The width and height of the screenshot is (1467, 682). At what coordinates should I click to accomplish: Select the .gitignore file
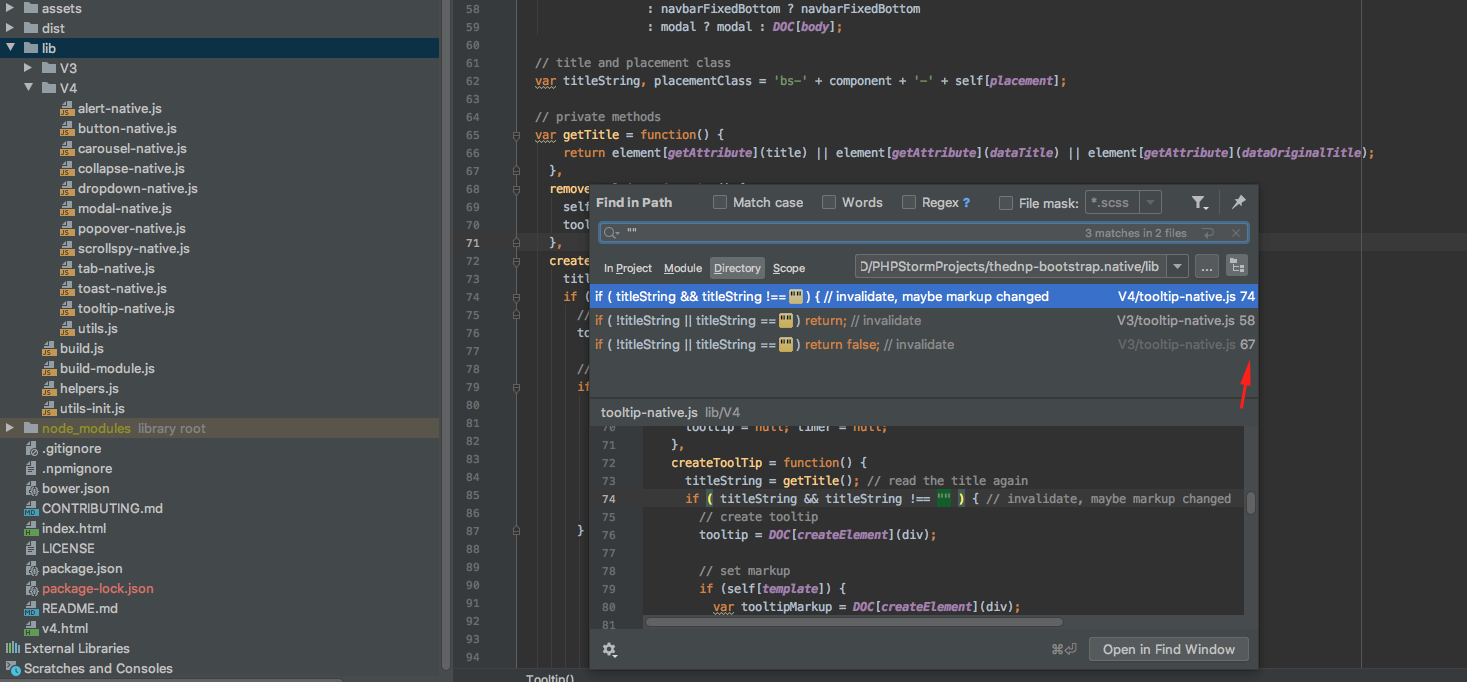(x=71, y=448)
